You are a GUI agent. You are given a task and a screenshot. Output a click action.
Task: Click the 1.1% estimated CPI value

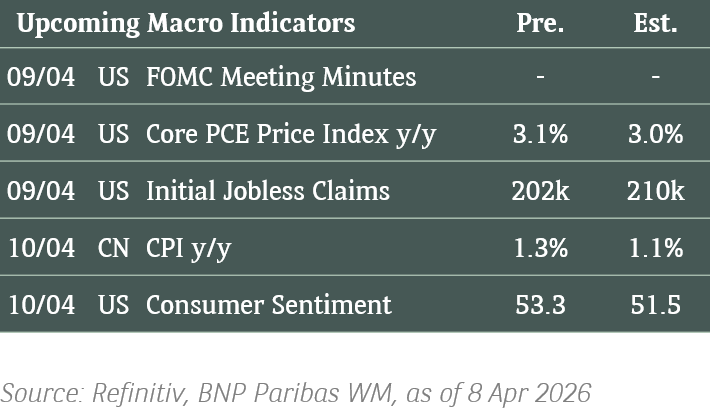click(x=656, y=248)
